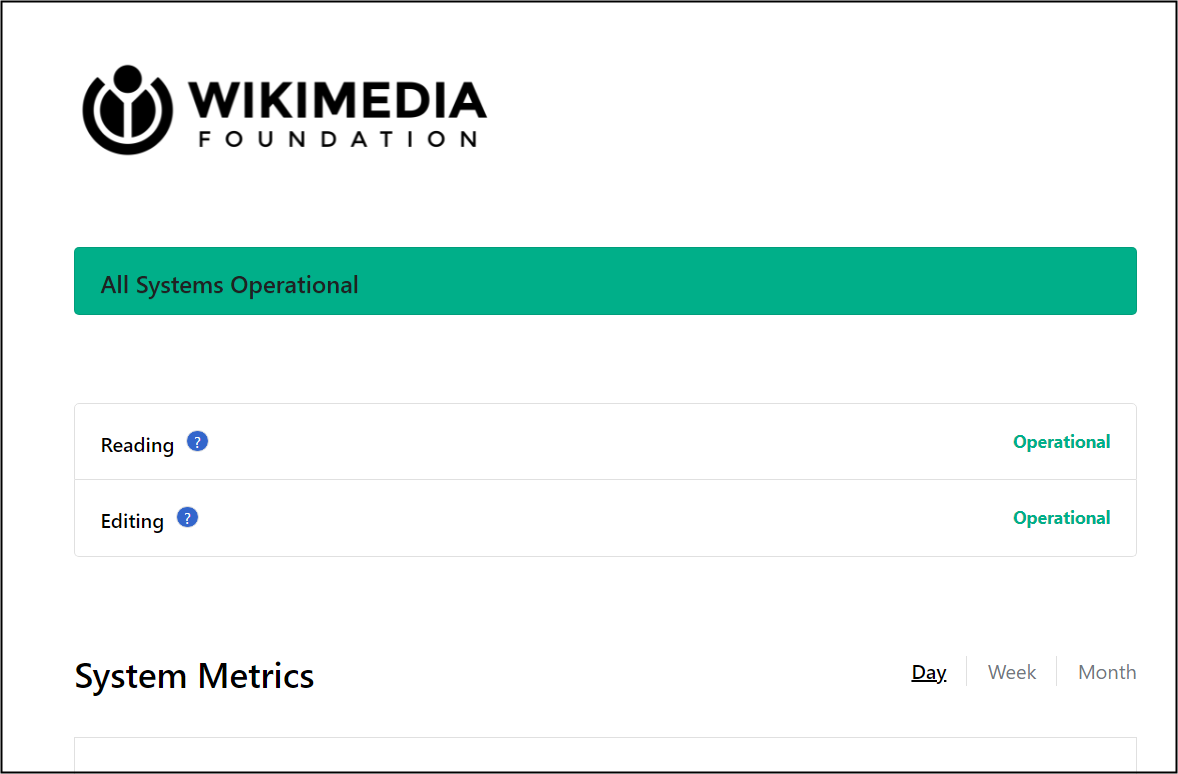Click the Wikimedia circular logo icon
Screen dimensions: 1178x774
(128, 110)
